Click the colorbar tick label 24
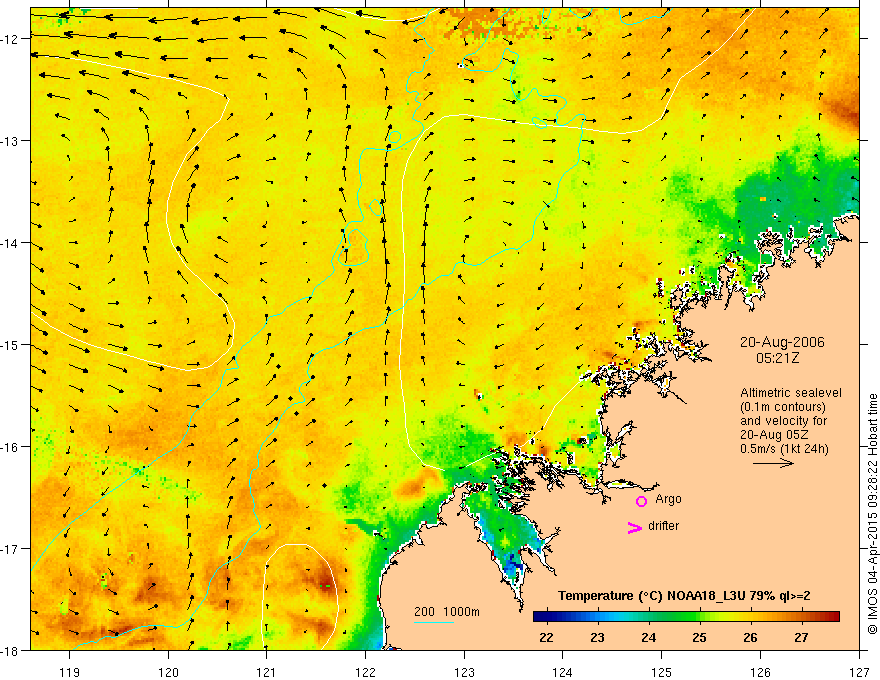This screenshot has height=680, width=880. 648,637
